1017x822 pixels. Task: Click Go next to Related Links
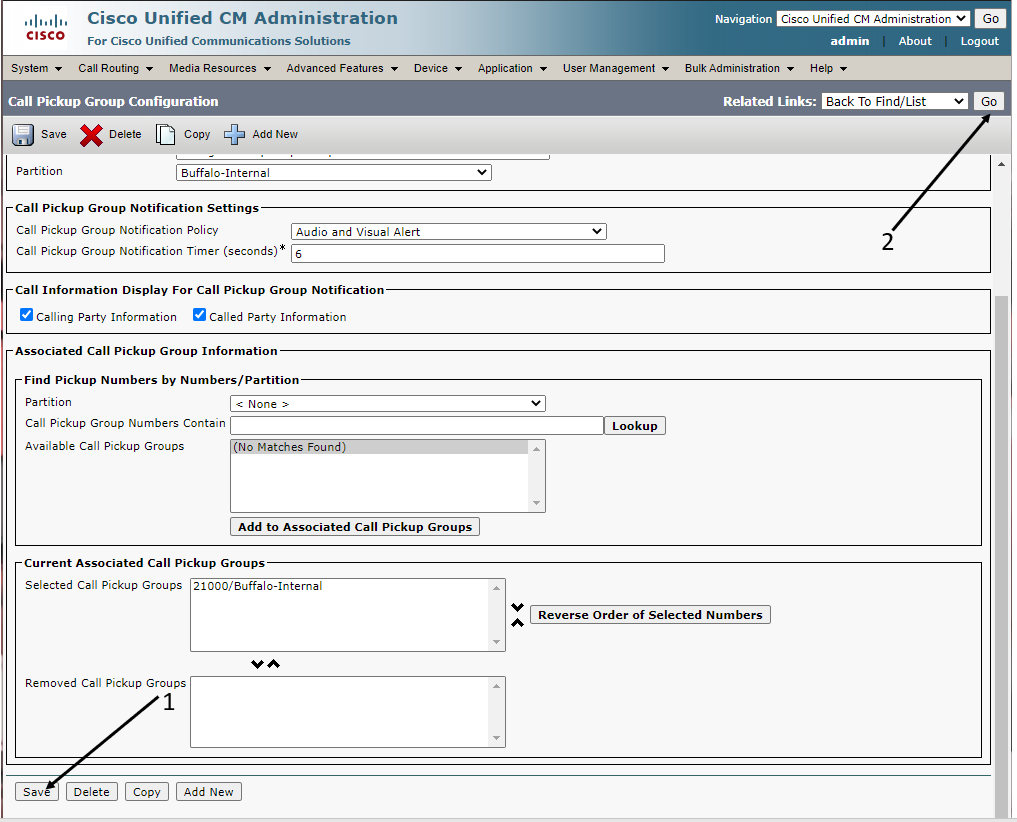(988, 101)
